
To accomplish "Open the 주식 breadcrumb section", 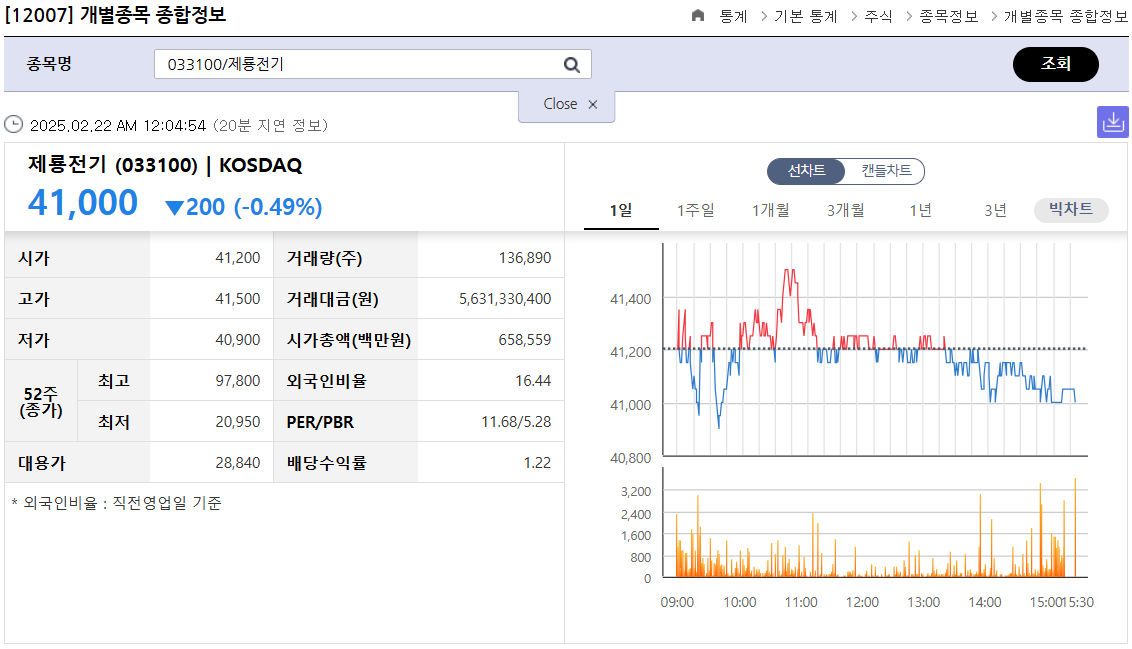I will [878, 16].
